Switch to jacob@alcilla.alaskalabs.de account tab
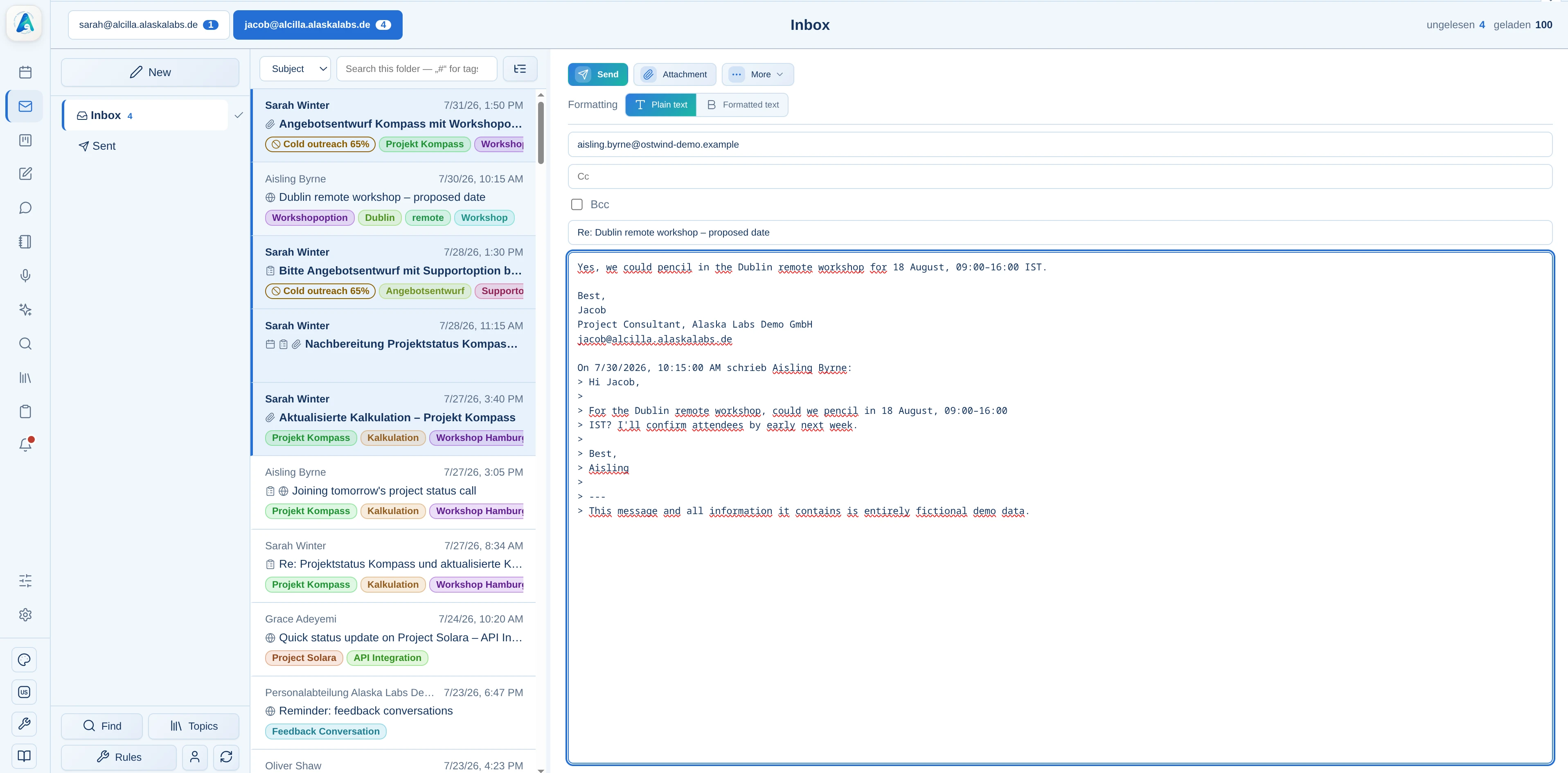Screen dimensions: 1568x773 (318, 25)
